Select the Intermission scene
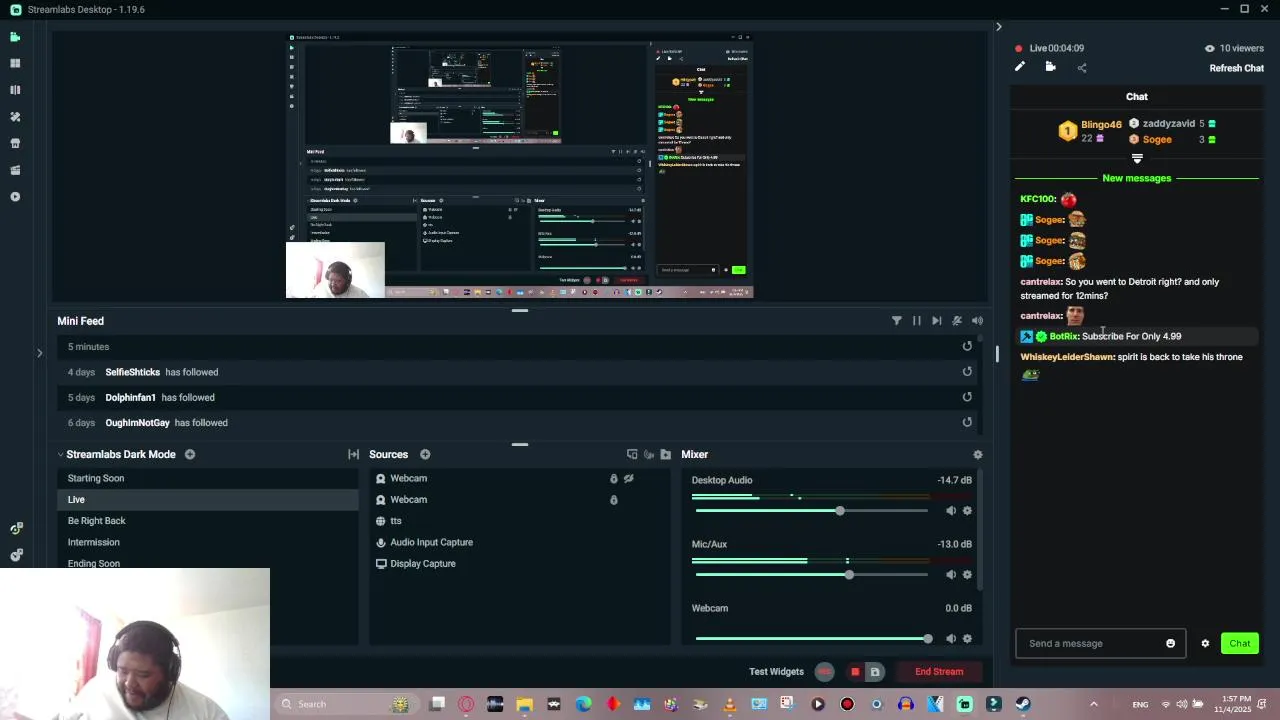The width and height of the screenshot is (1280, 720). point(208,542)
